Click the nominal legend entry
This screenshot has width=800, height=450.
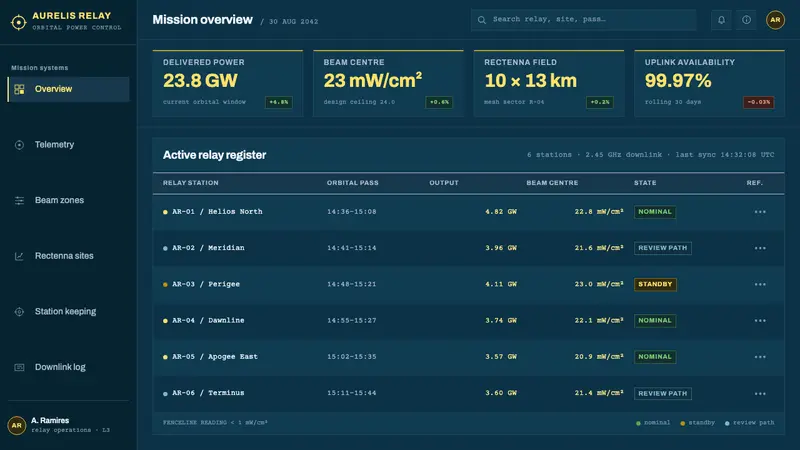653,423
